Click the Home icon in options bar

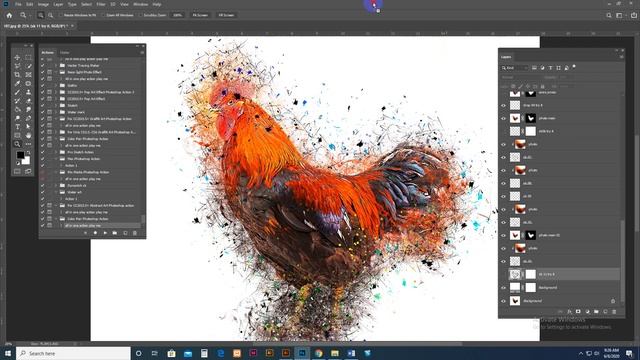(x=9, y=15)
